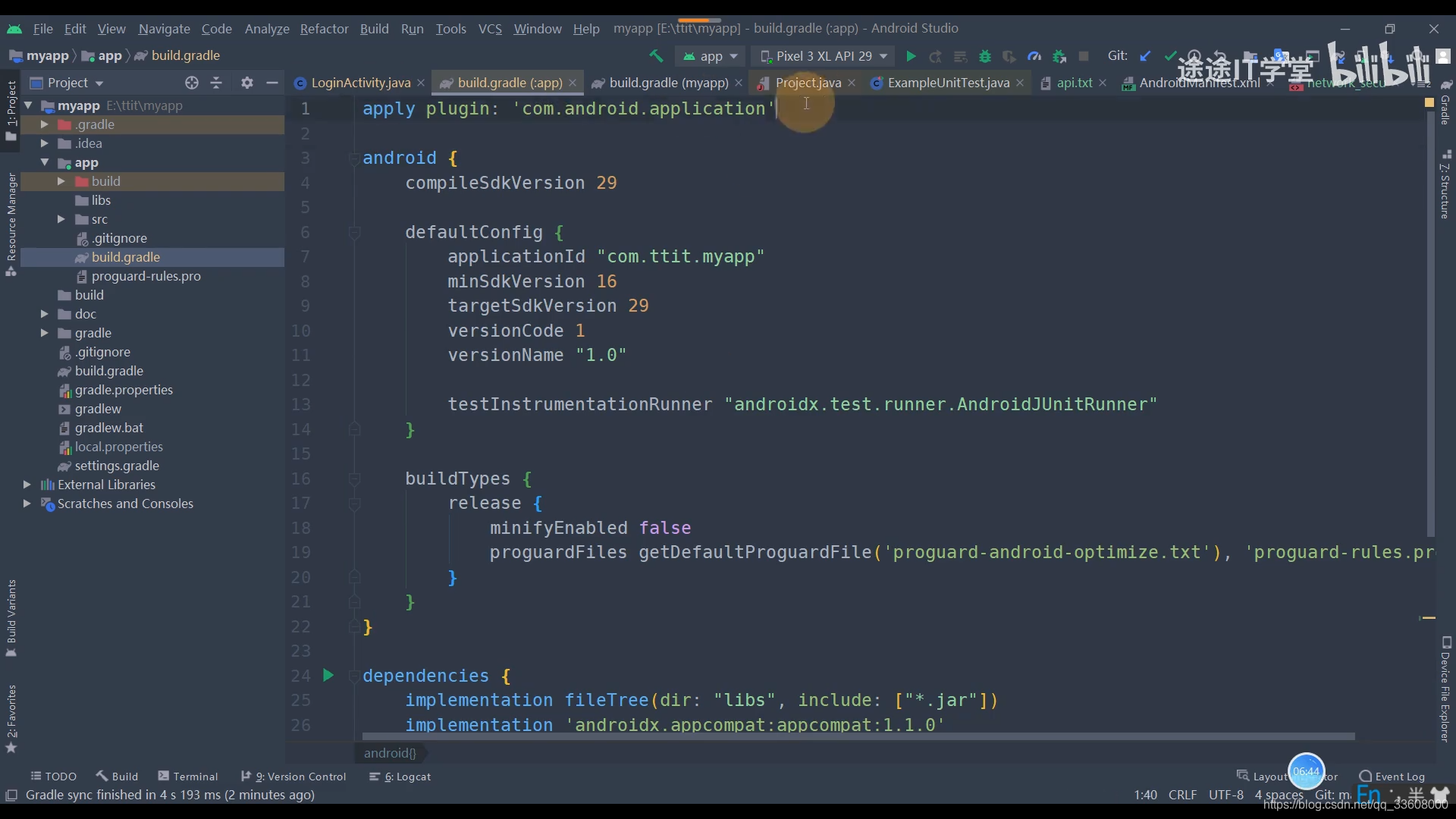Open the app run configuration dropdown
The height and width of the screenshot is (819, 1456).
(x=711, y=56)
